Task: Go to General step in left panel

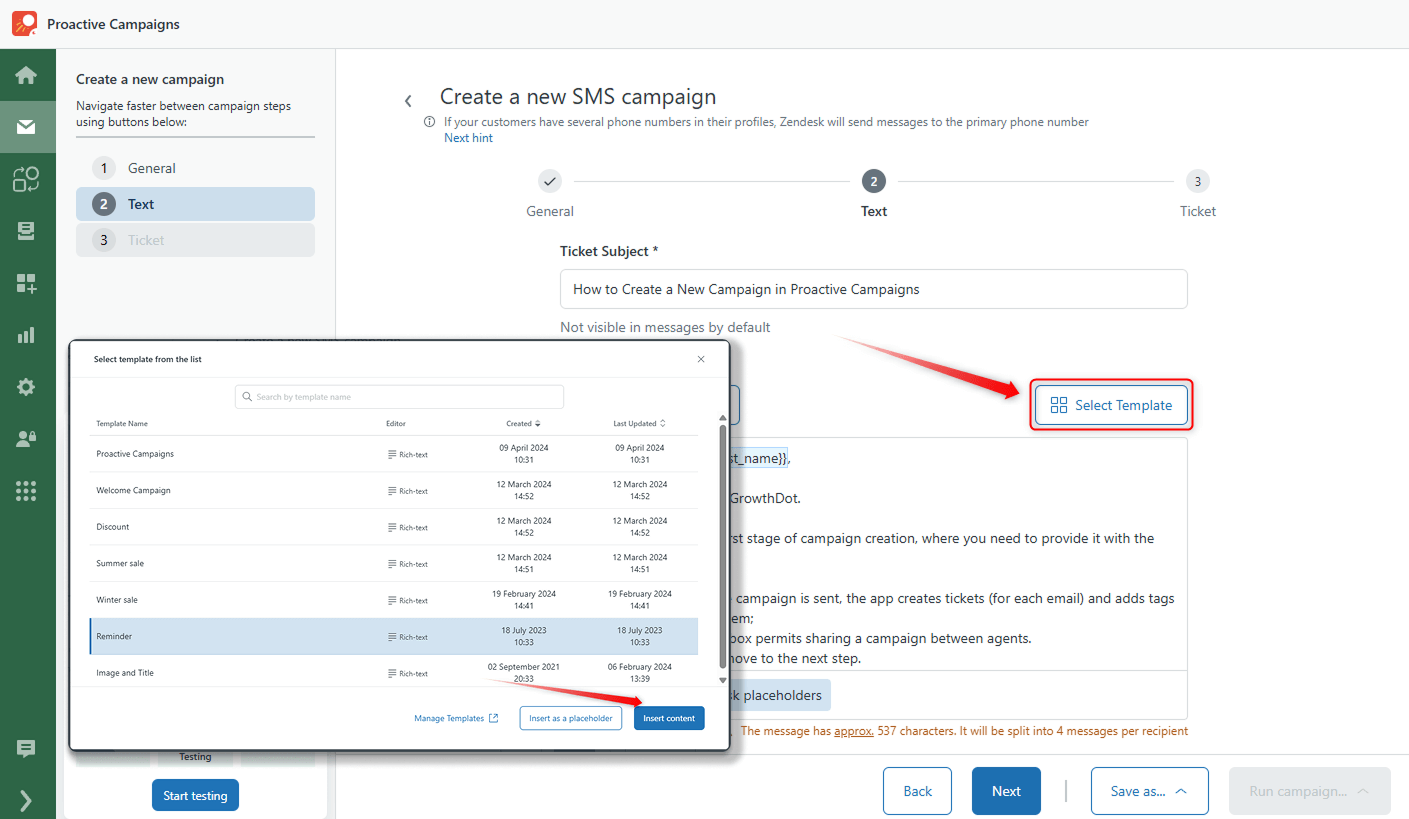Action: coord(195,168)
